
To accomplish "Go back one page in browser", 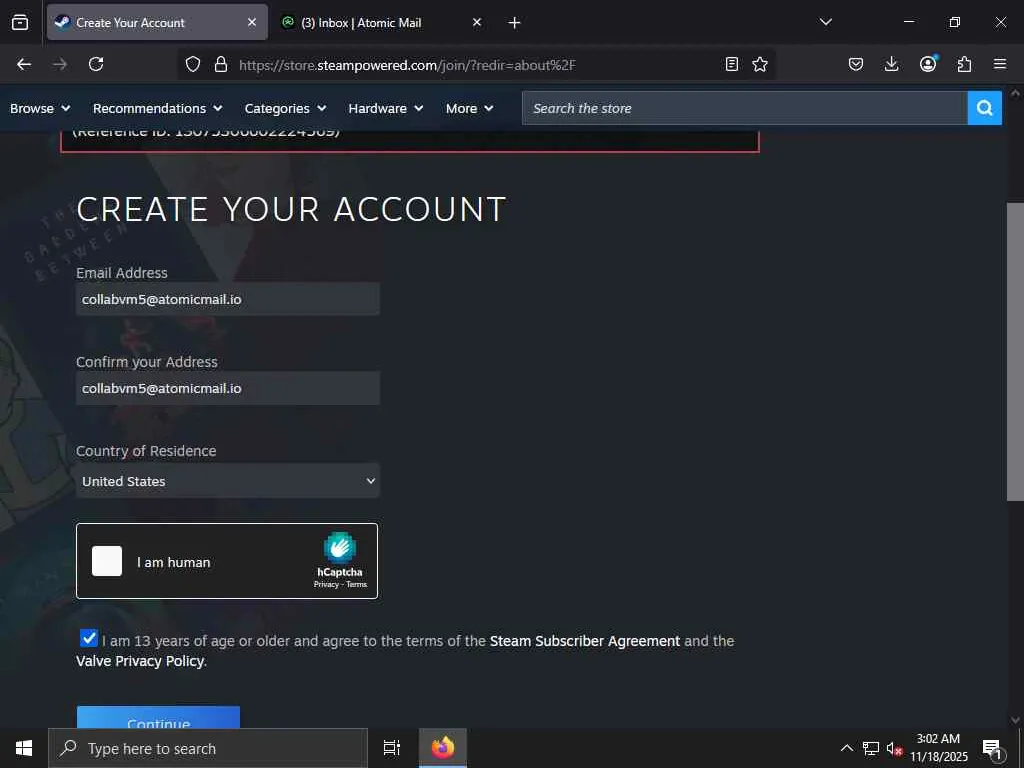I will (x=24, y=64).
